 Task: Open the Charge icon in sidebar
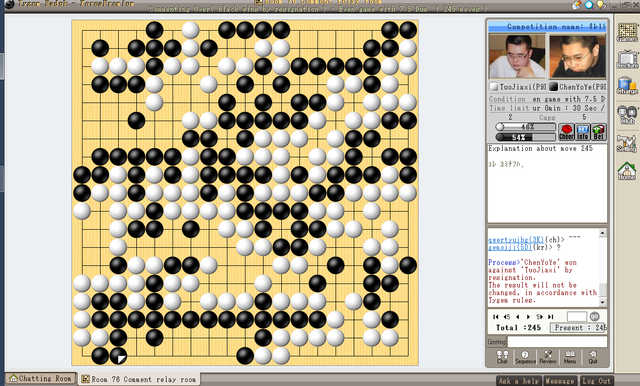(x=627, y=86)
